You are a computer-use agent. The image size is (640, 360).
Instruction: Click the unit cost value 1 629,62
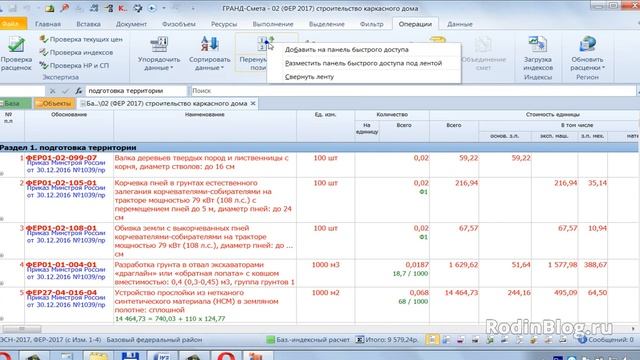(463, 265)
